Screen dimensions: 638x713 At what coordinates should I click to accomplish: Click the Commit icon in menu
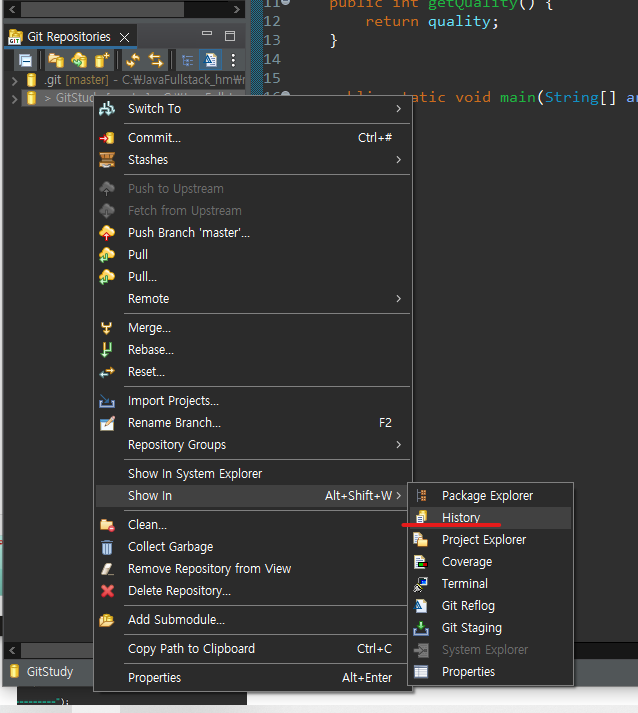[107, 138]
